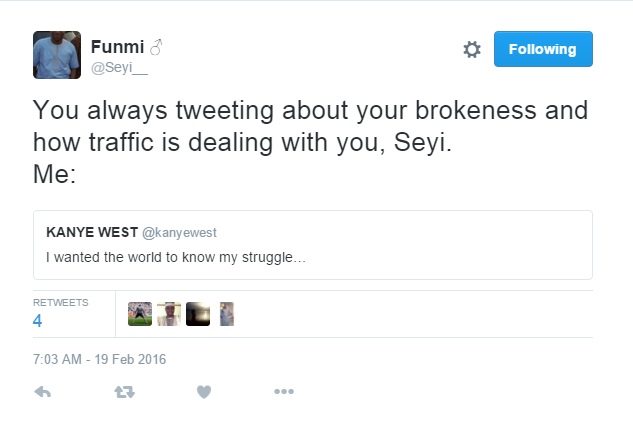This screenshot has height=433, width=633.
Task: Open the soccer field retweeter avatar
Action: point(140,314)
